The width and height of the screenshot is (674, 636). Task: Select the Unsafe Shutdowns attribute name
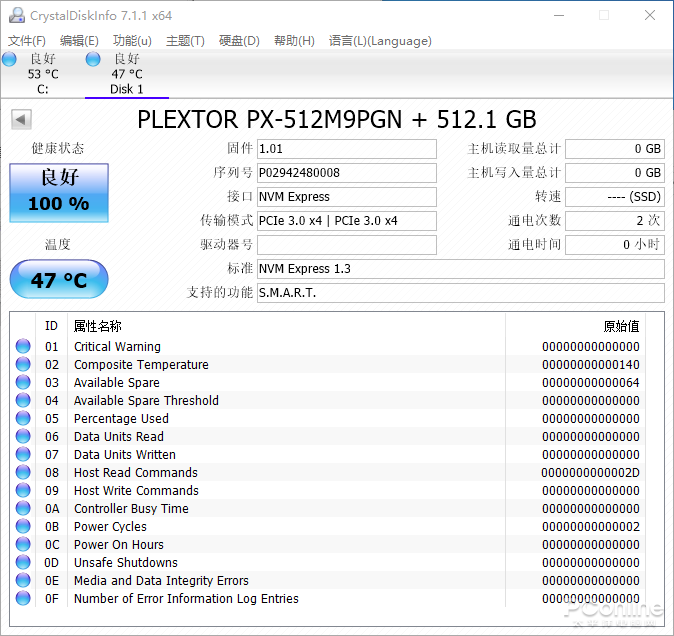[126, 563]
